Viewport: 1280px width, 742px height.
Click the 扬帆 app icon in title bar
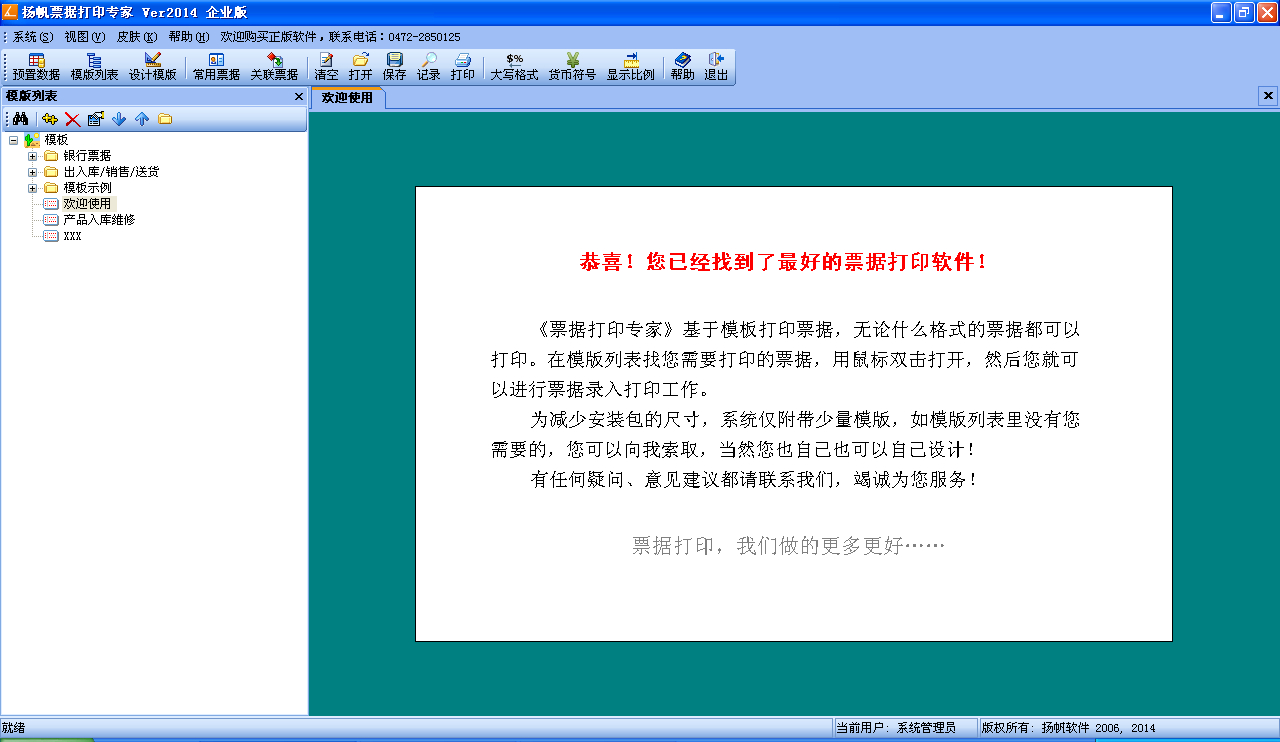coord(10,12)
